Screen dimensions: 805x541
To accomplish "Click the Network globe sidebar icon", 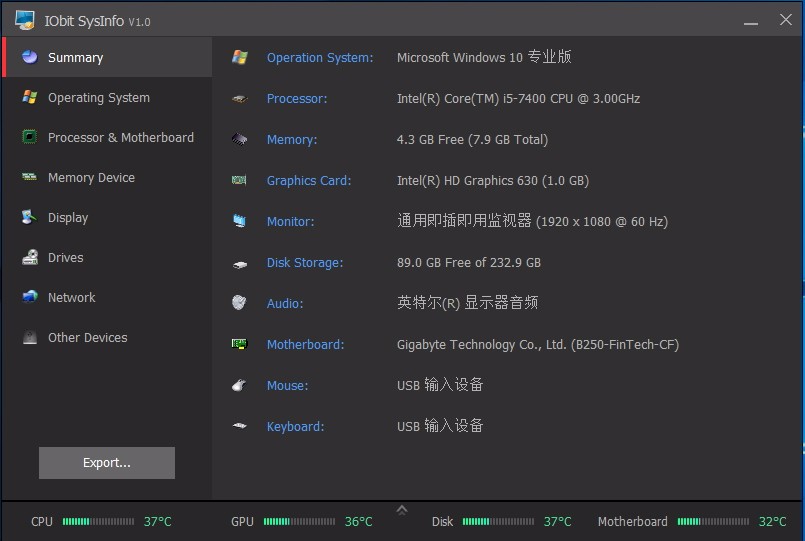I will [30, 297].
